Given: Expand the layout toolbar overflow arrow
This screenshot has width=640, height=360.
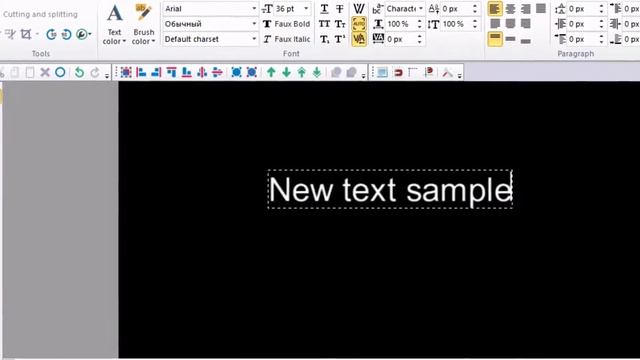Looking at the screenshot, I should tap(363, 75).
